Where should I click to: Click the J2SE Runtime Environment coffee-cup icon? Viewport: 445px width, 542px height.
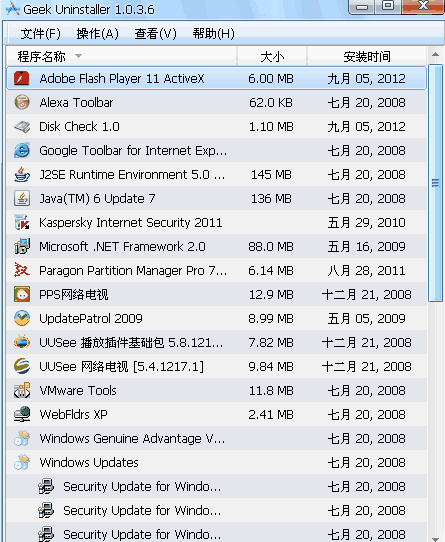(22, 174)
